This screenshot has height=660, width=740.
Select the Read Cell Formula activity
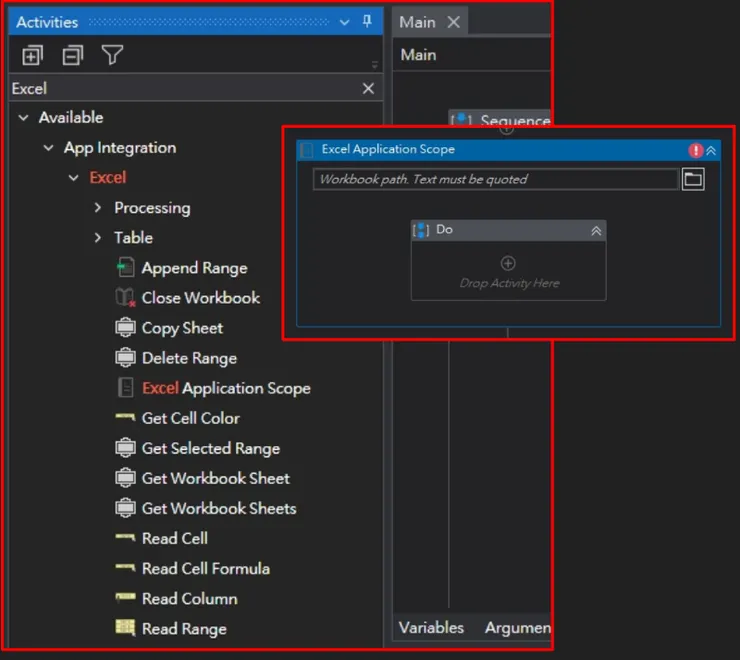click(206, 568)
